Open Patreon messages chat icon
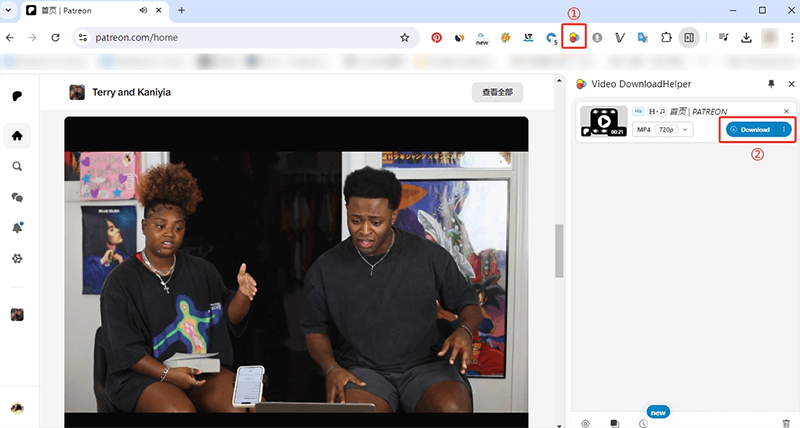Screen dimensions: 800x428 17,197
